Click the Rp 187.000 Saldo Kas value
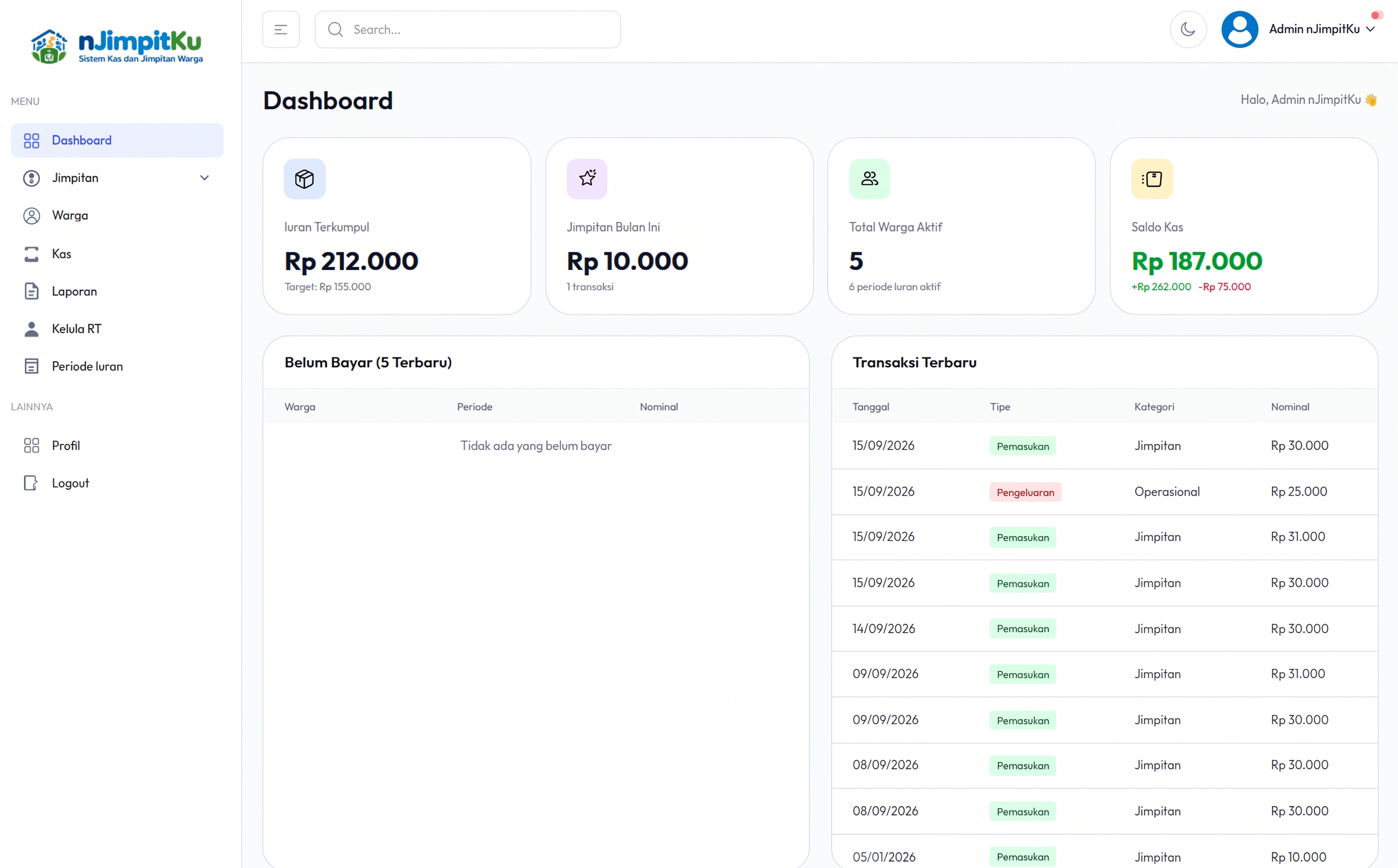The image size is (1398, 868). 1197,261
